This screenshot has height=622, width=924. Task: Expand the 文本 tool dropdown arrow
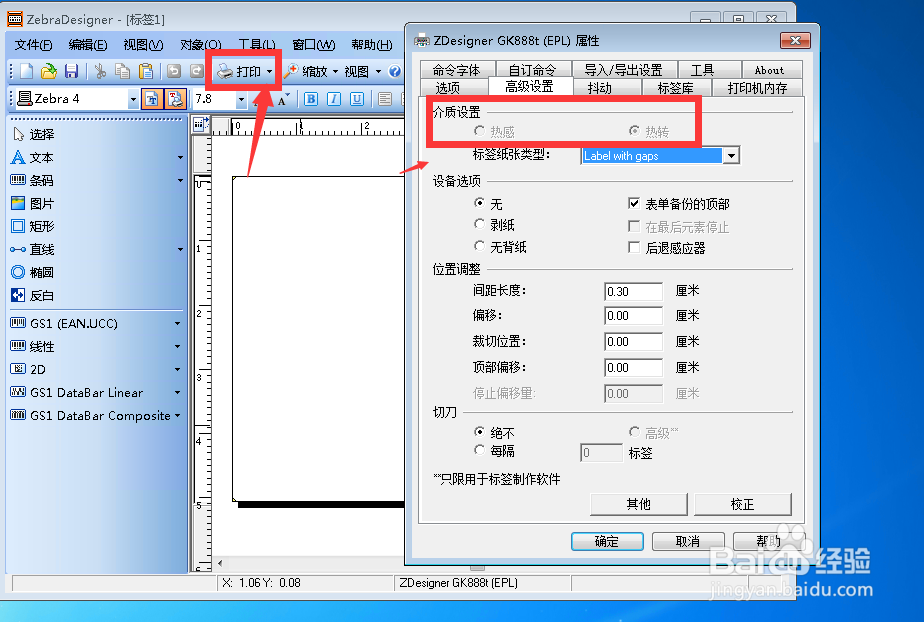(x=180, y=158)
